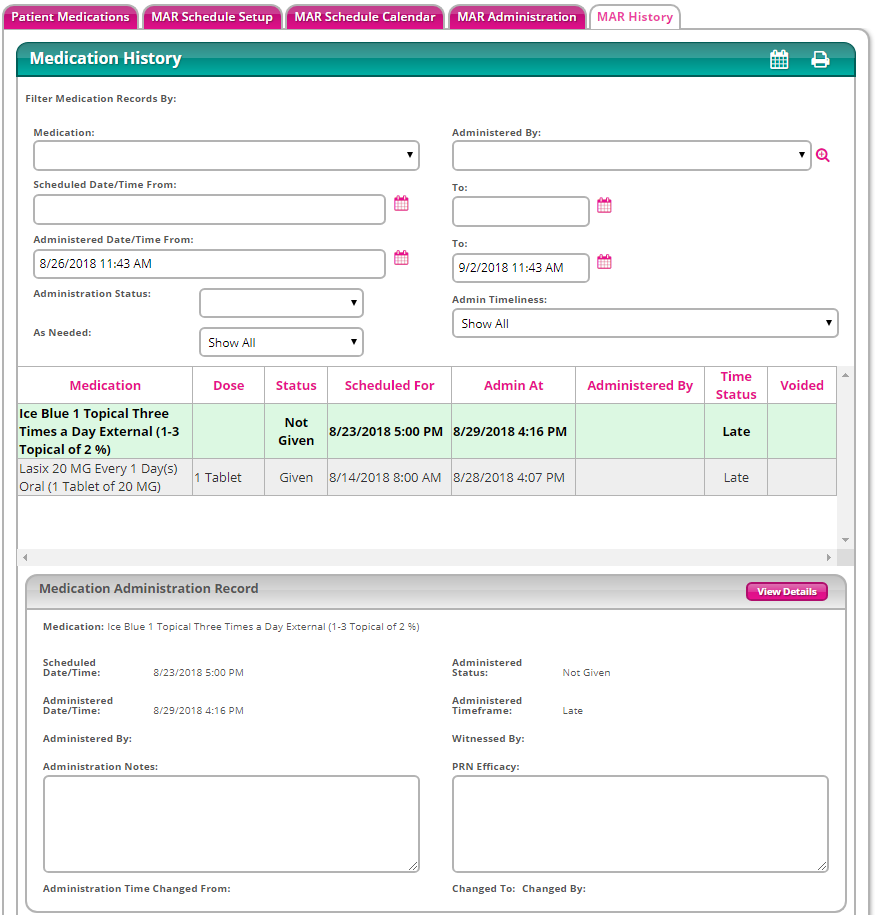Switch to the MAR Schedule Setup tab
This screenshot has width=875, height=915.
pos(212,17)
